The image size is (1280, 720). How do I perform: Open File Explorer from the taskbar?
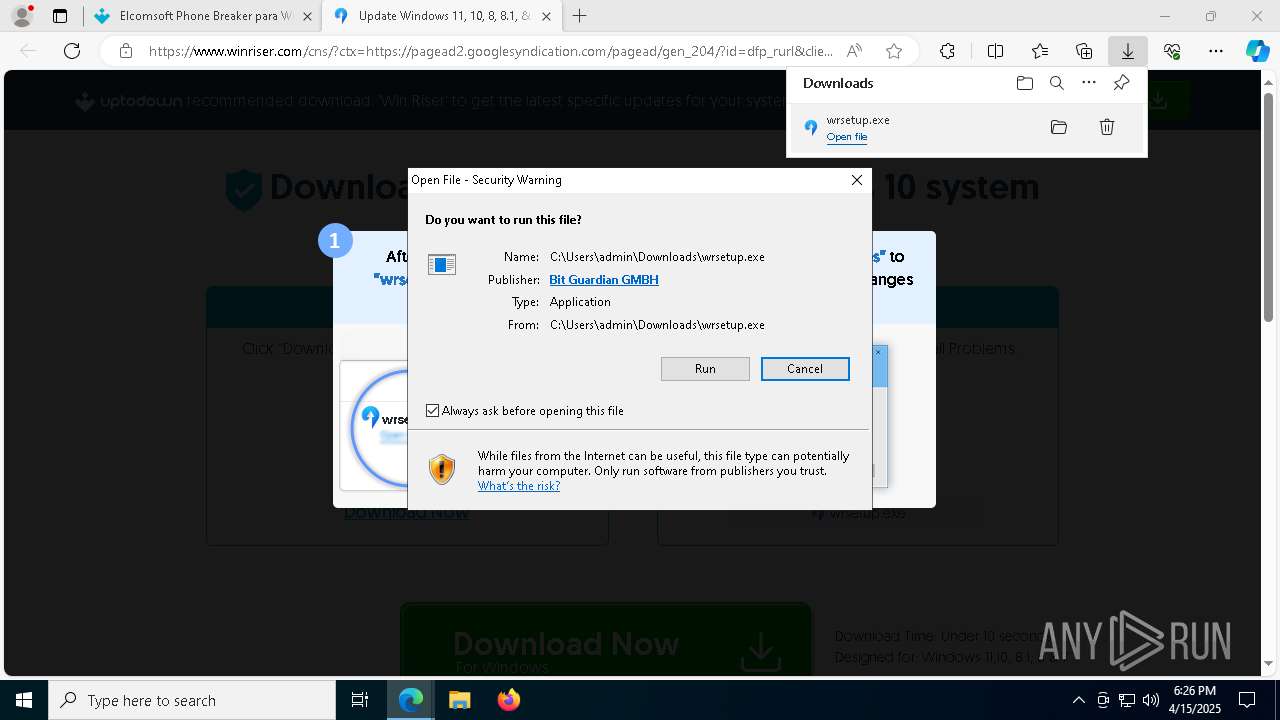point(459,700)
